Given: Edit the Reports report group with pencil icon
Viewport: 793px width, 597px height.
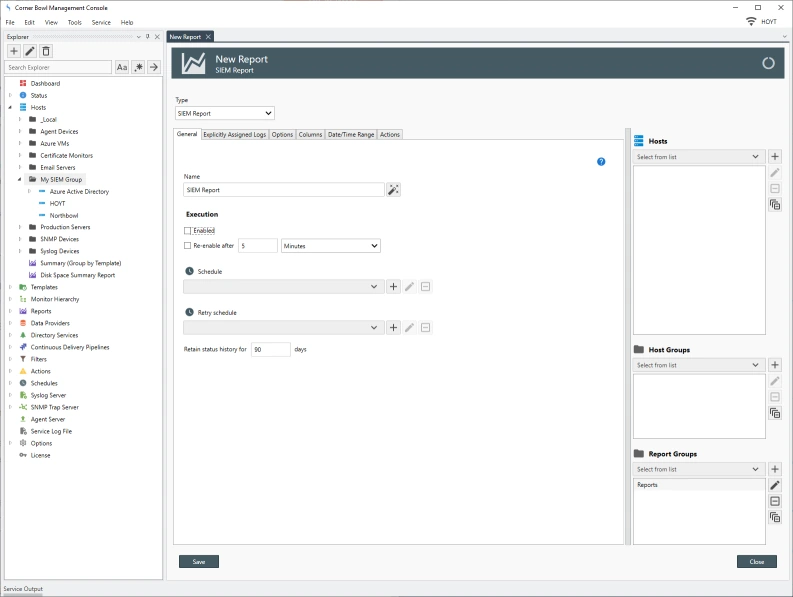Looking at the screenshot, I should coord(774,485).
